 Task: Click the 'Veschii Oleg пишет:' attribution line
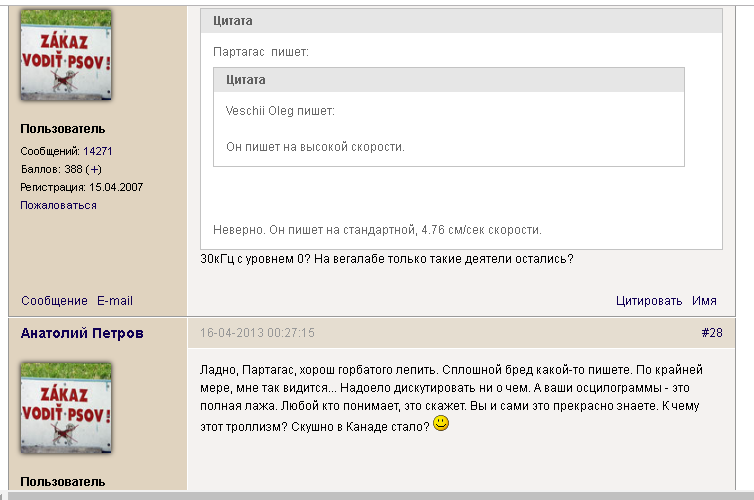pos(280,110)
